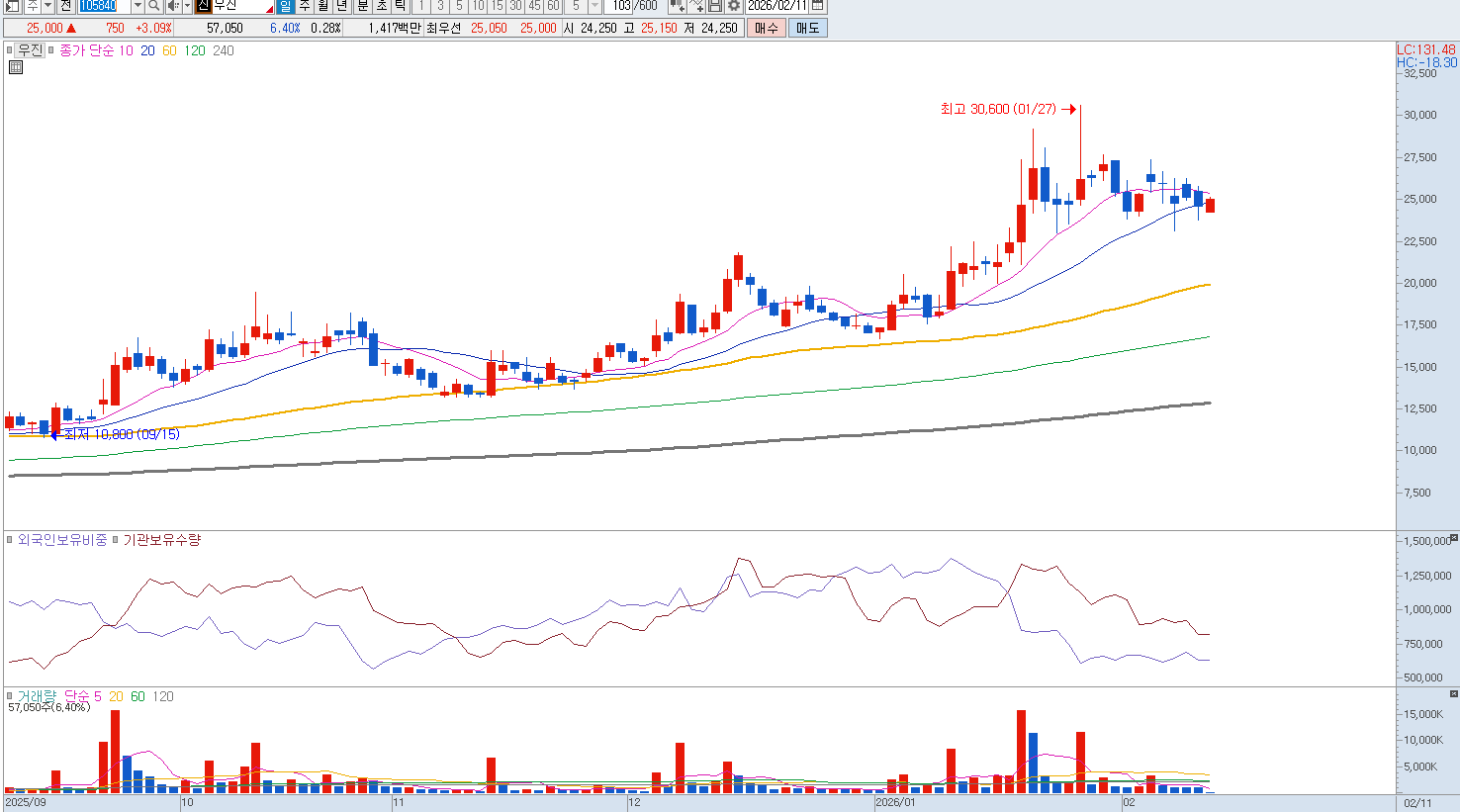
Task: Click the add line indicator icon
Action: pos(696,6)
